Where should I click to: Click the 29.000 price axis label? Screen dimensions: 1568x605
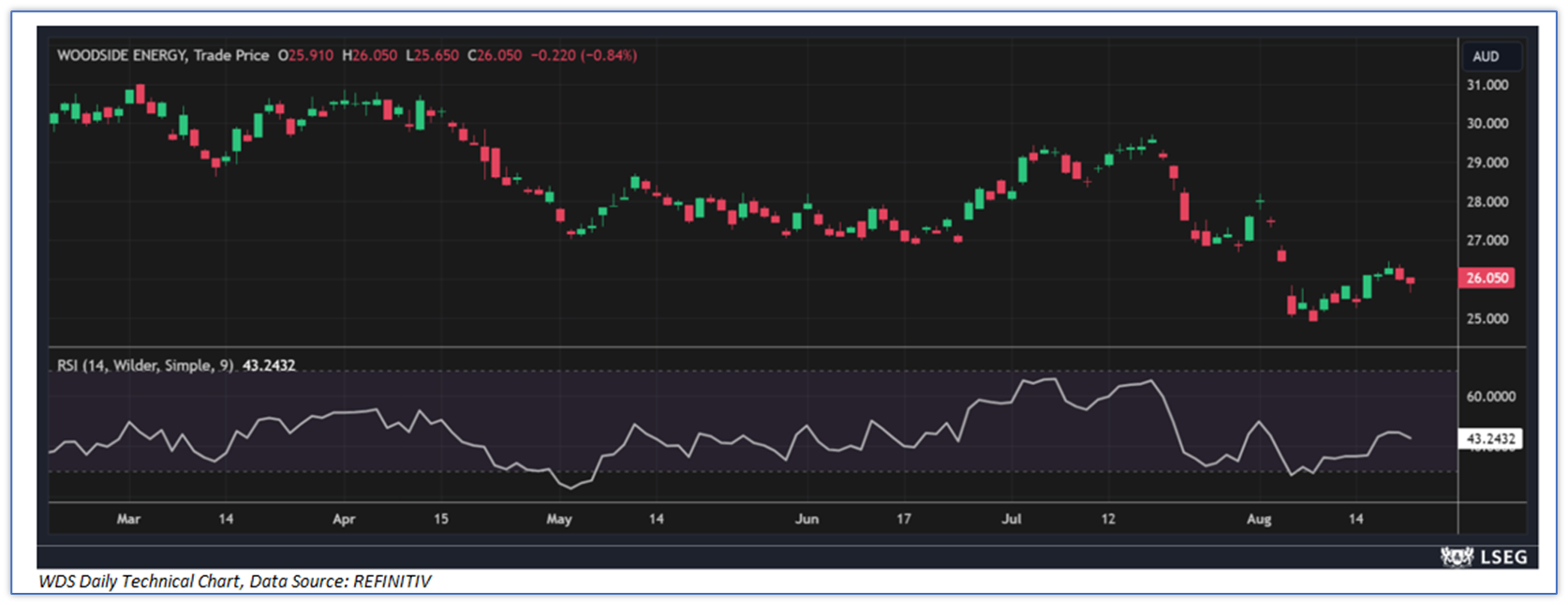click(1487, 162)
